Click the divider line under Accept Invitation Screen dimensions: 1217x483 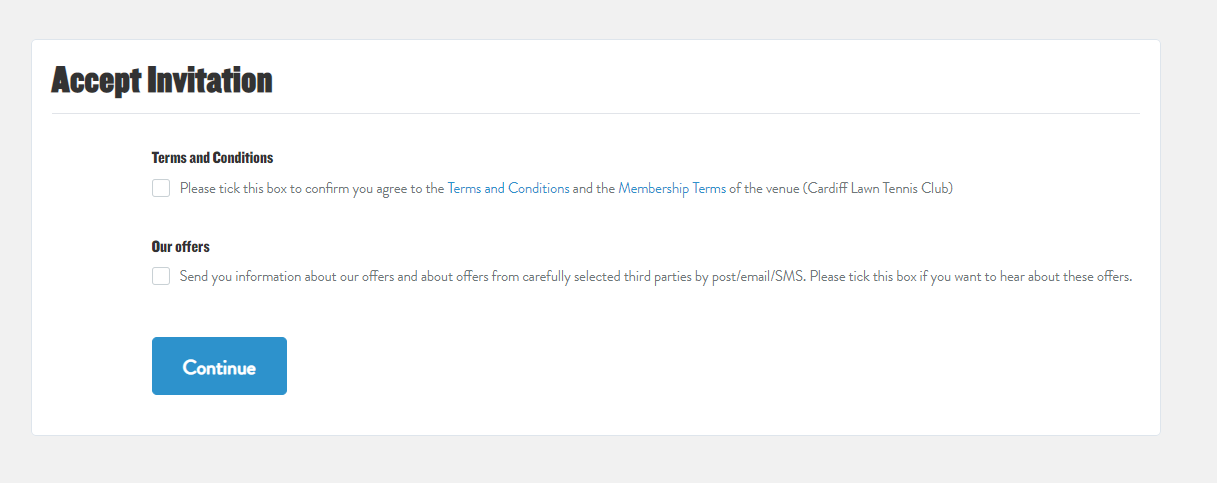click(596, 114)
